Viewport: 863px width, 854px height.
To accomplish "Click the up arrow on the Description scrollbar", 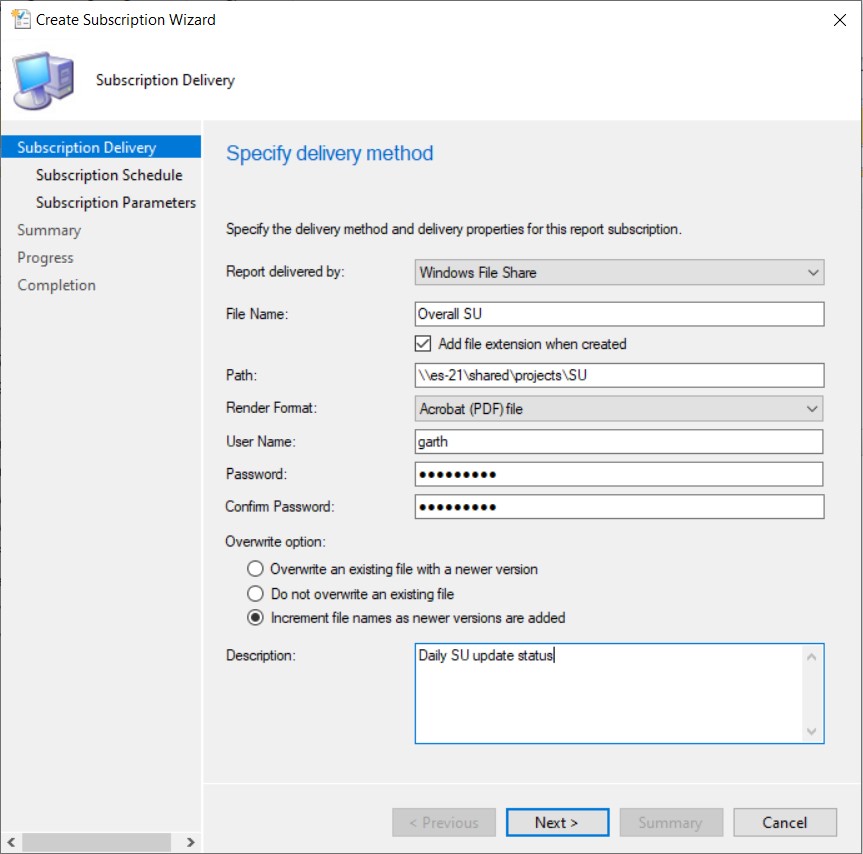I will pyautogui.click(x=812, y=655).
